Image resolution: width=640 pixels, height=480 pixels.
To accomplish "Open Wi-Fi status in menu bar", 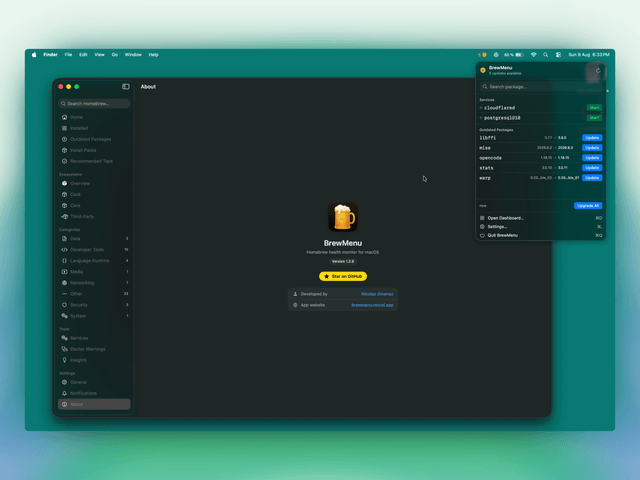I will (533, 55).
